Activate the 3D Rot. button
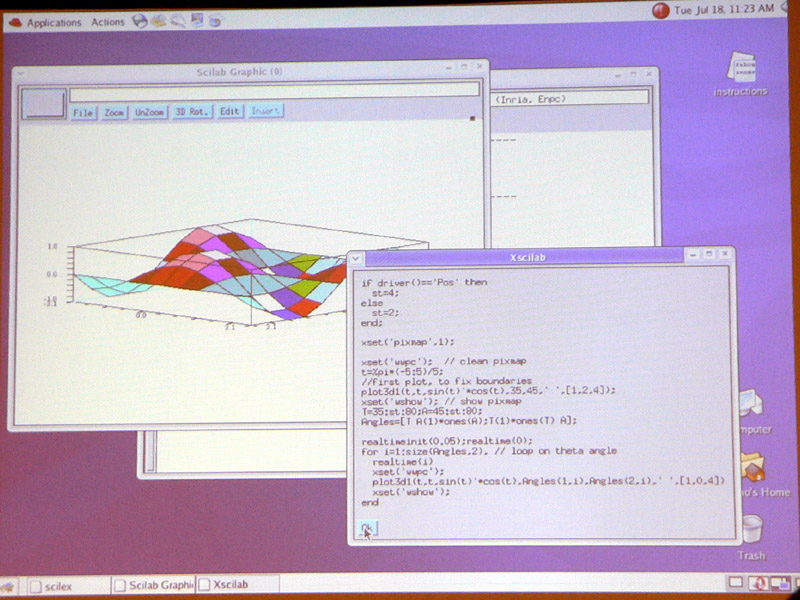Viewport: 800px width, 600px height. pos(192,112)
